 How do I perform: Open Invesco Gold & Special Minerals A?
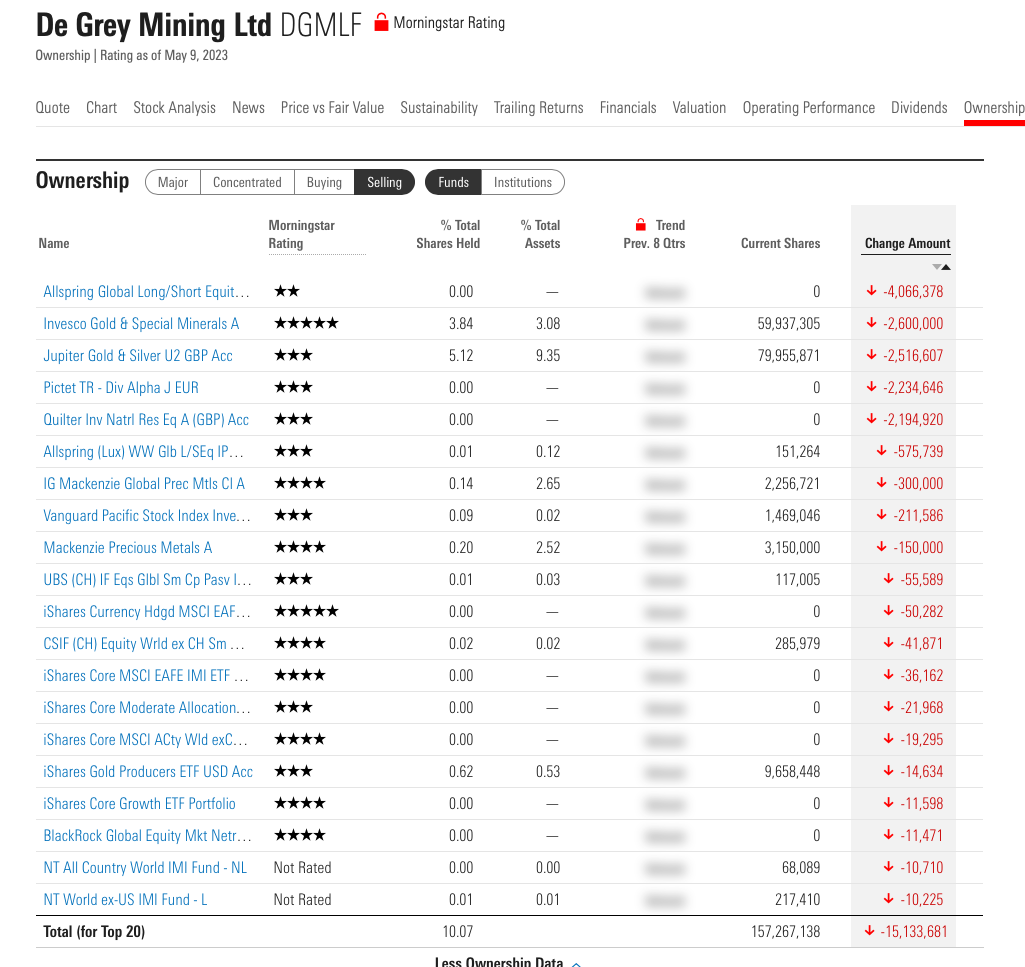(x=141, y=324)
